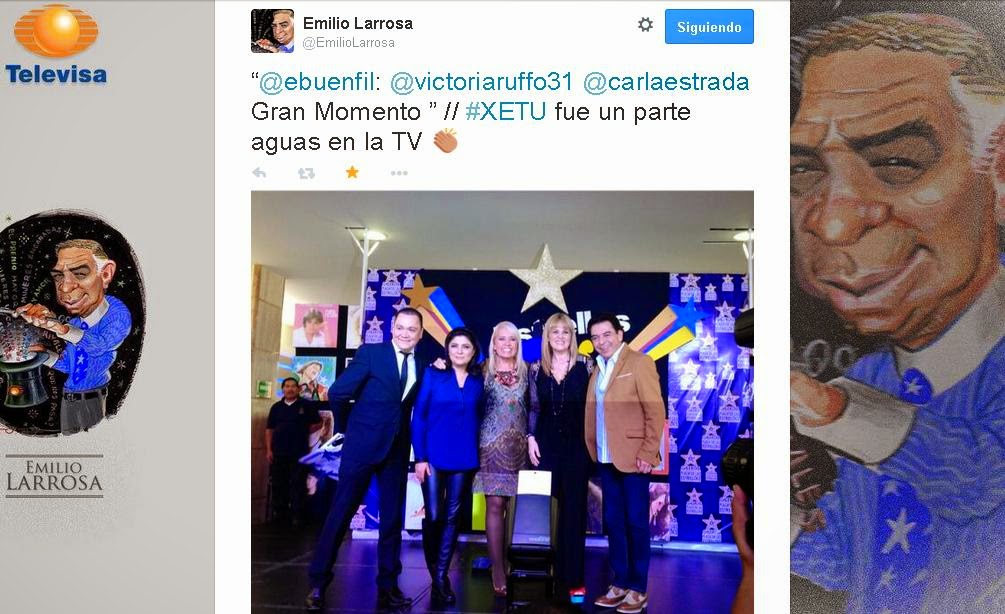Screen dimensions: 1005x614
Task: Open the attached group photo
Action: 502,402
